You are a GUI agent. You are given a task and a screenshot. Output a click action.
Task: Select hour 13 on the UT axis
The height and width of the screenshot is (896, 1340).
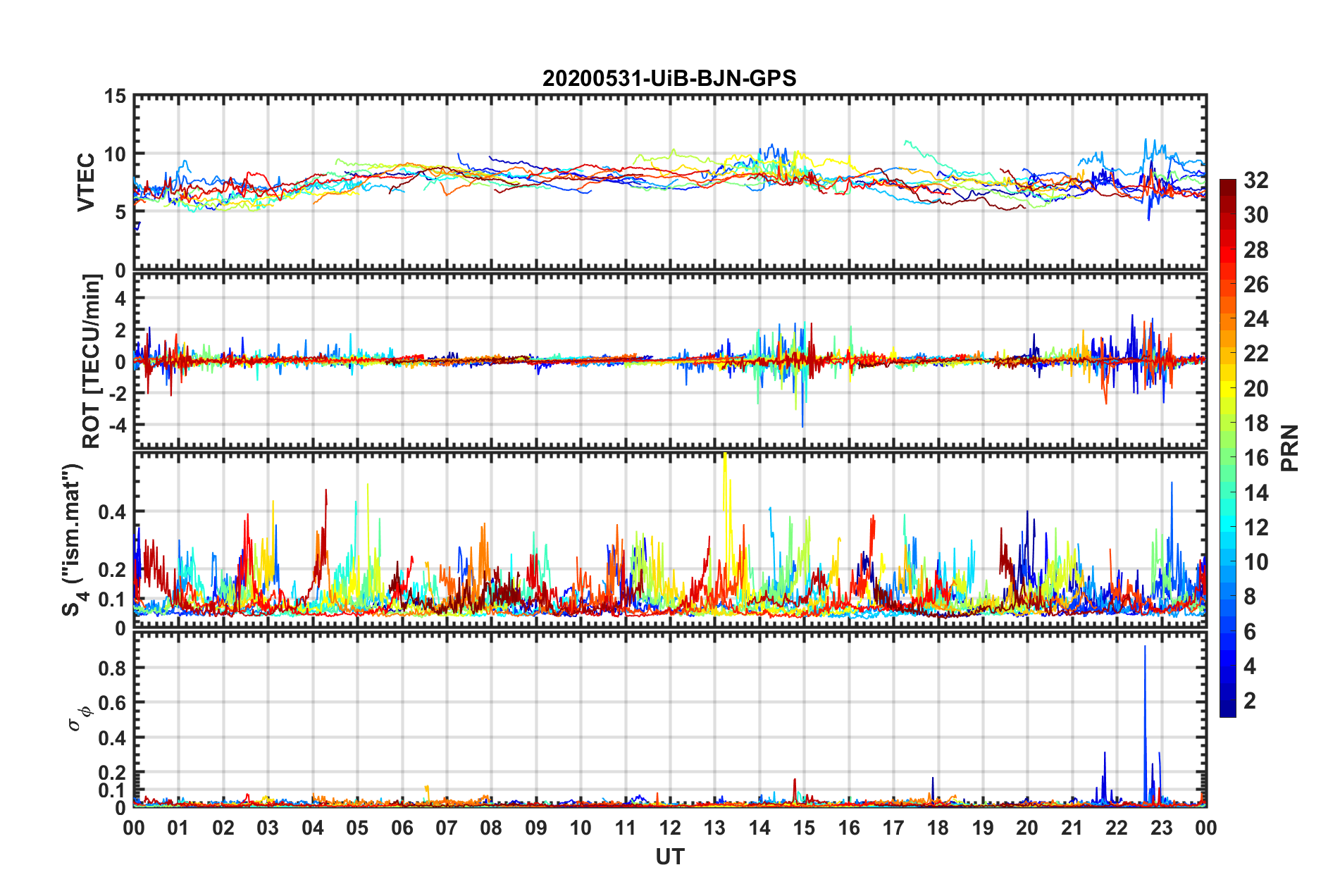[715, 828]
